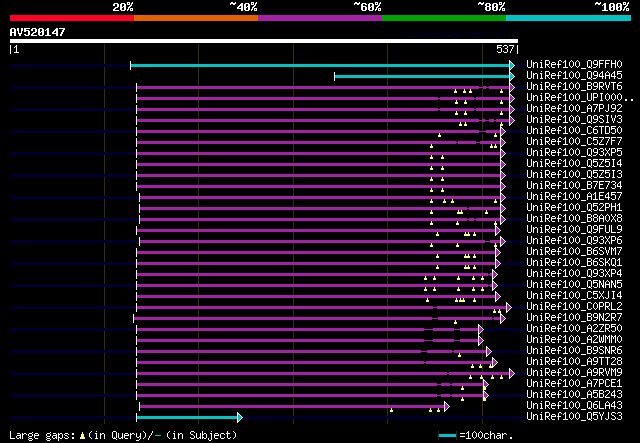Click the UniRef100_B6SVM7 label

(574, 252)
